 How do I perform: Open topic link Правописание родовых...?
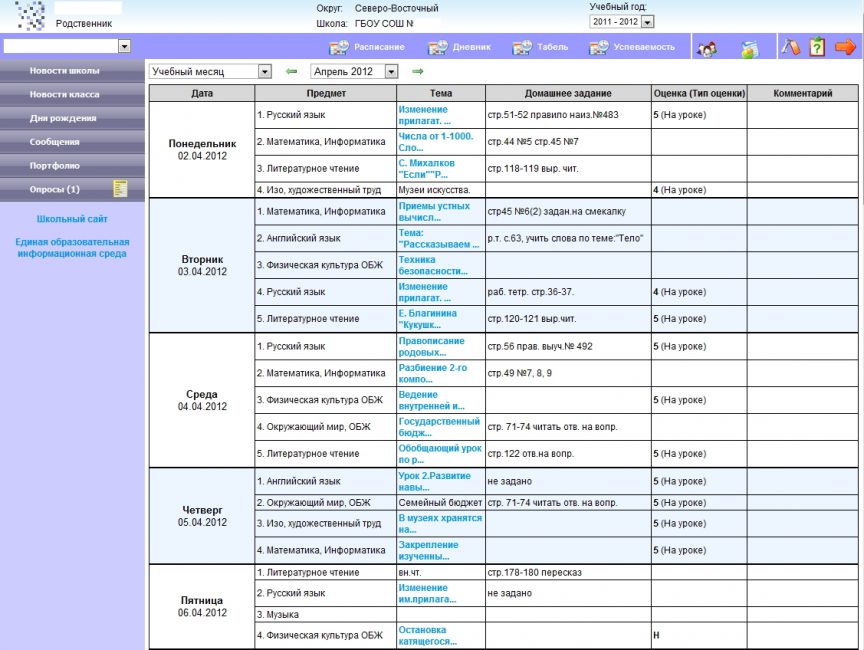(431, 346)
